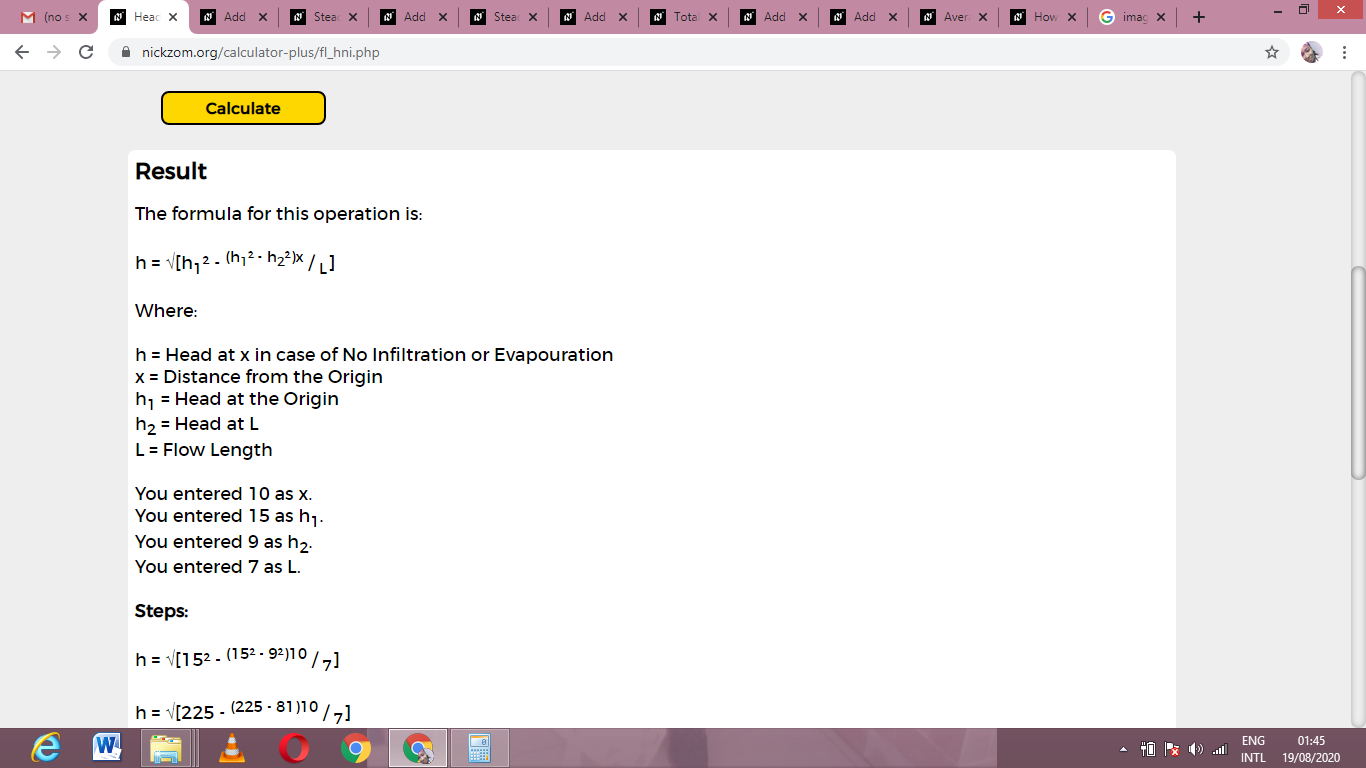Click 'h2 = Head at L' line

197,425
